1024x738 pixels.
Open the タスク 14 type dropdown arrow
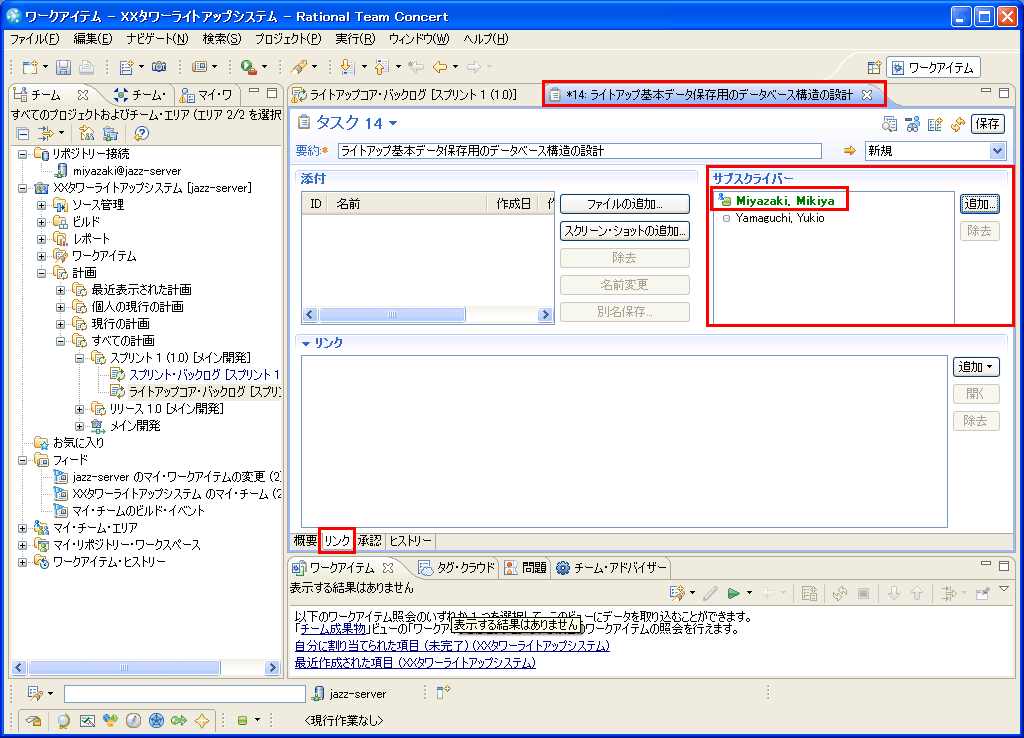click(393, 123)
